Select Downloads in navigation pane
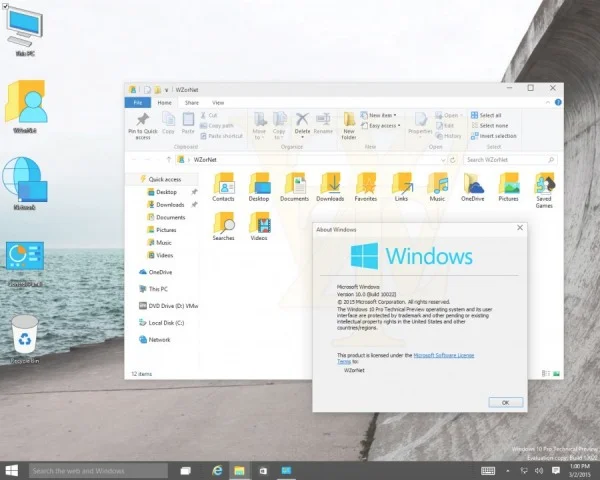This screenshot has width=600, height=480. [170, 204]
